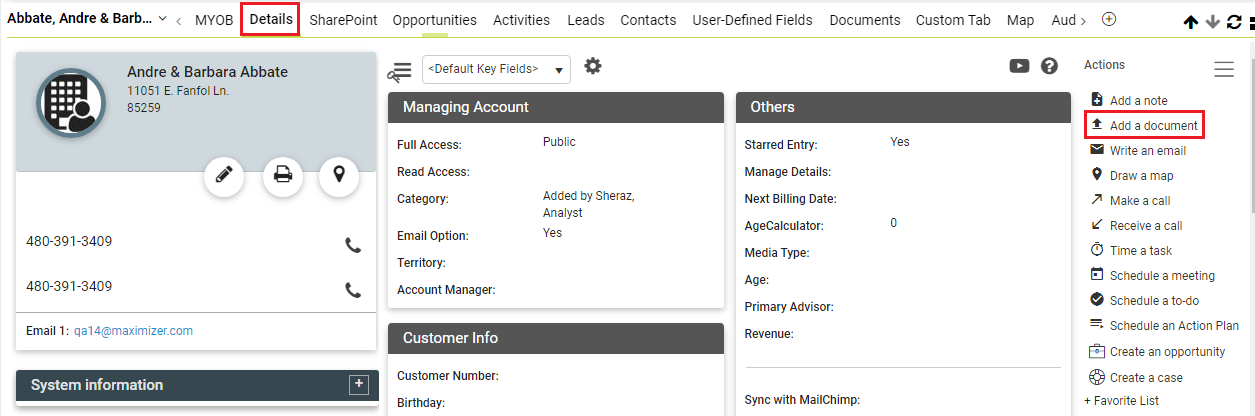Click the refresh icon at top right
The width and height of the screenshot is (1255, 416).
[1234, 22]
